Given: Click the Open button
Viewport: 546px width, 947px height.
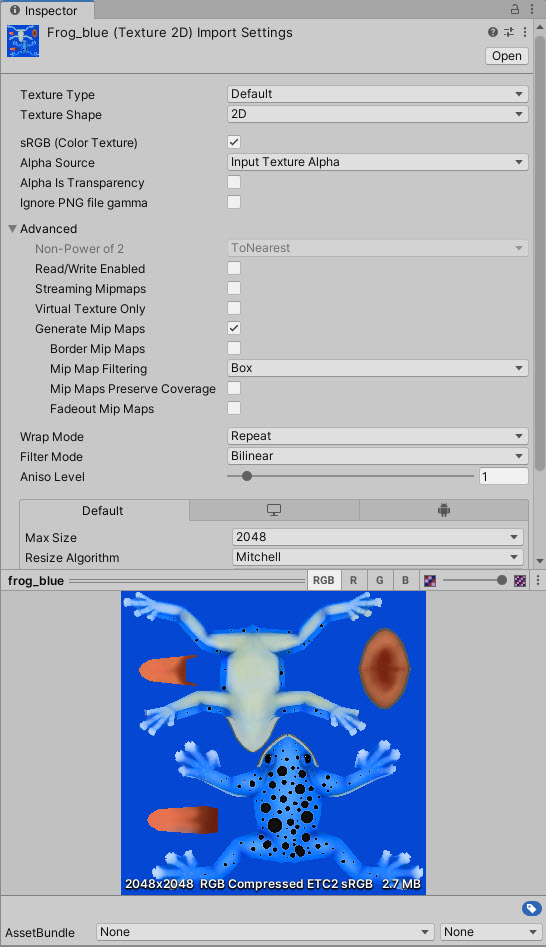Looking at the screenshot, I should [x=507, y=56].
